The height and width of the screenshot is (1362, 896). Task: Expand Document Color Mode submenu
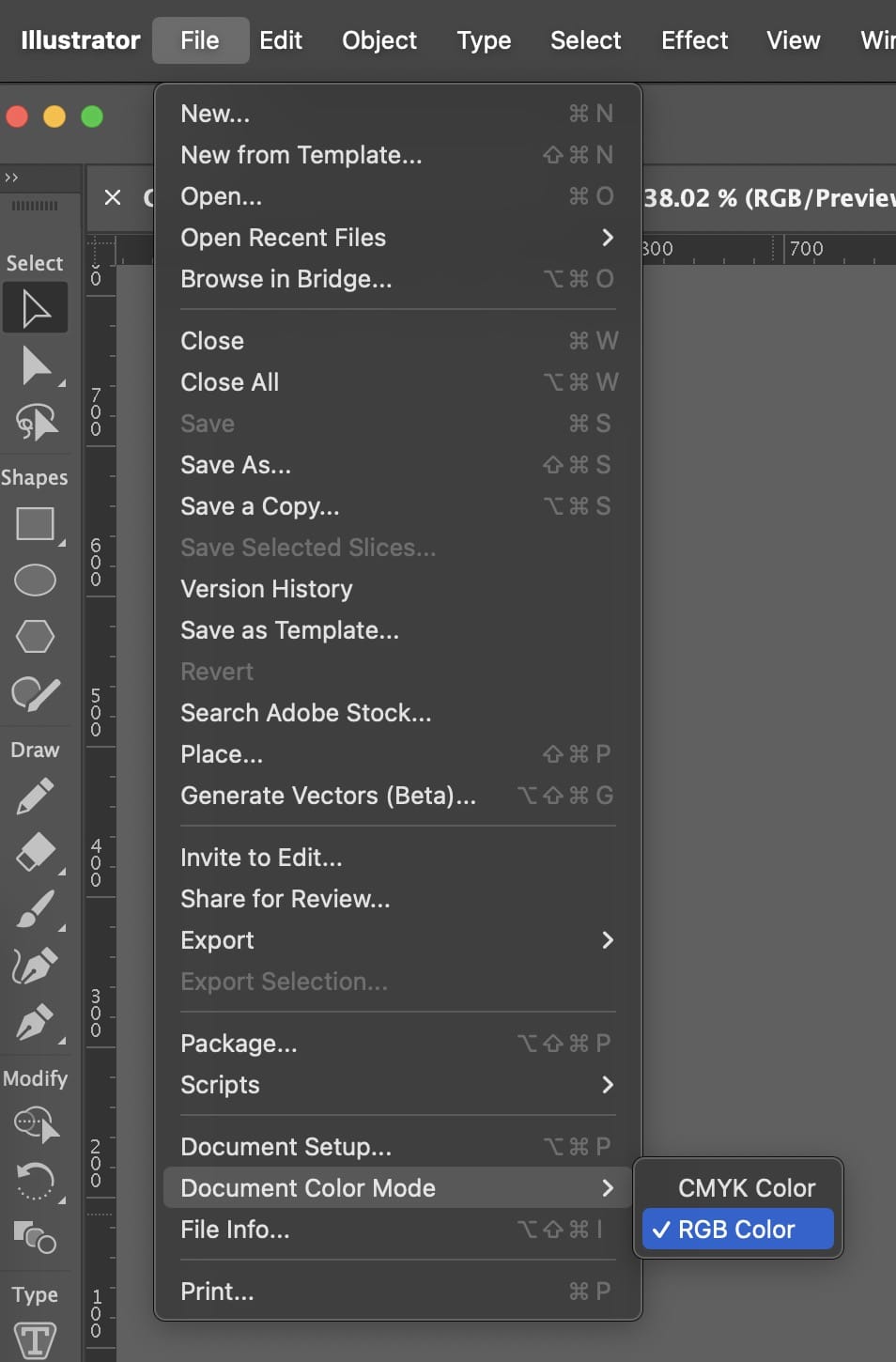click(x=398, y=1188)
